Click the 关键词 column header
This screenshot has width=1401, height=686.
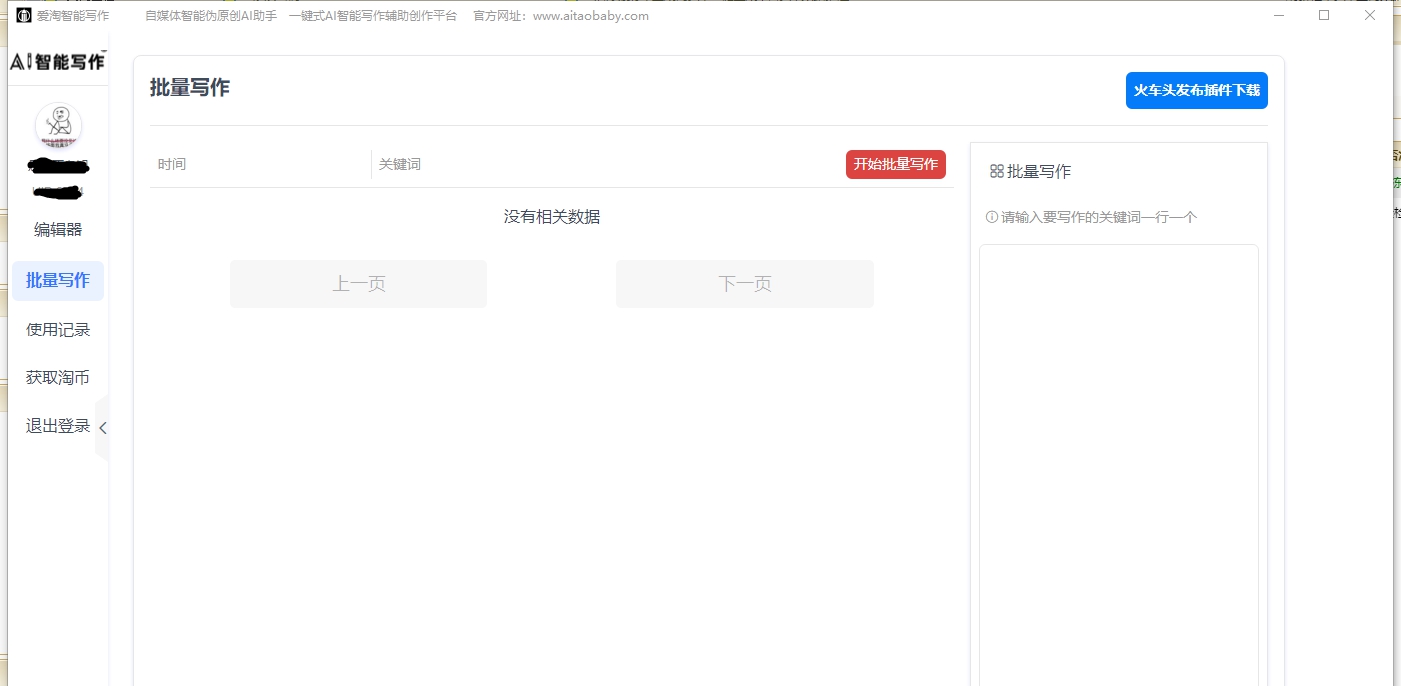(x=400, y=164)
